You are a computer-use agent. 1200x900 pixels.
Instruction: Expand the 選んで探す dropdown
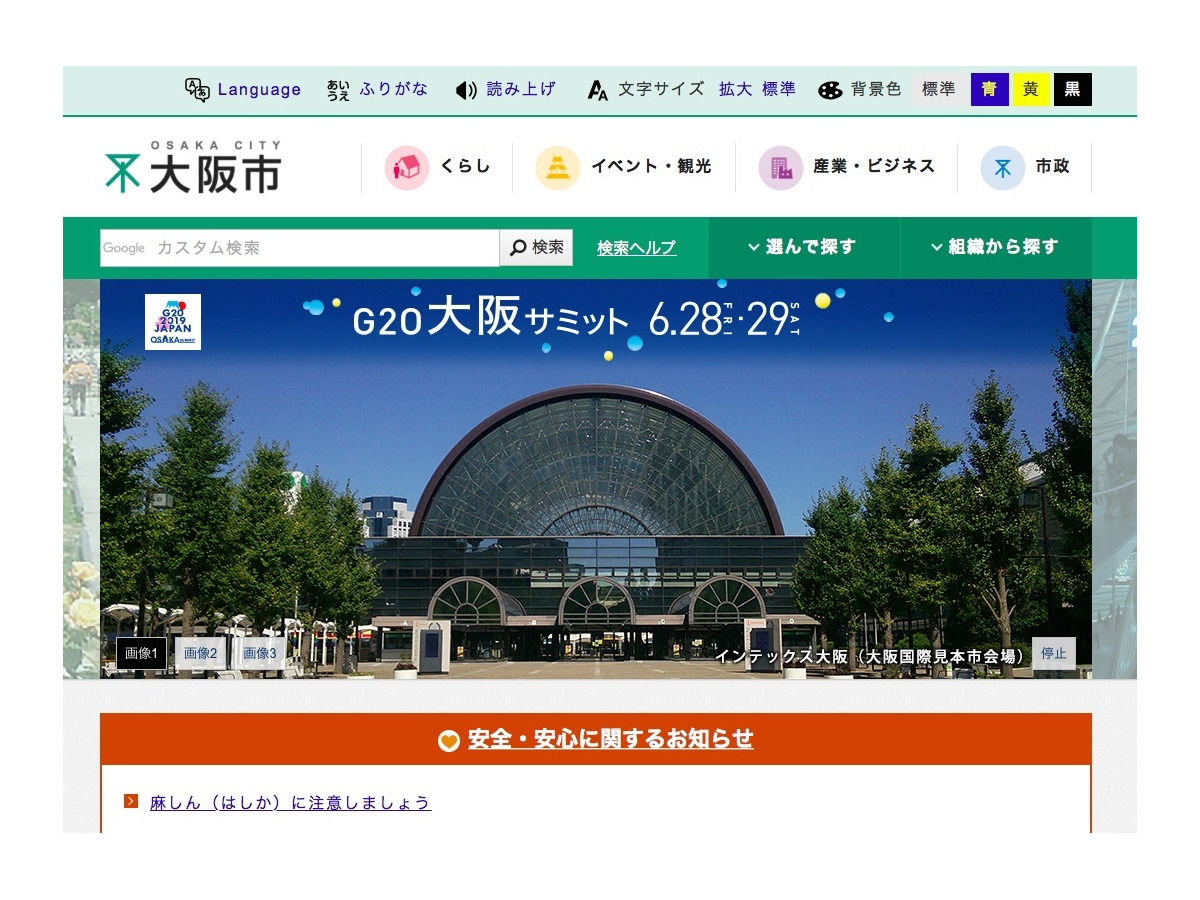804,248
